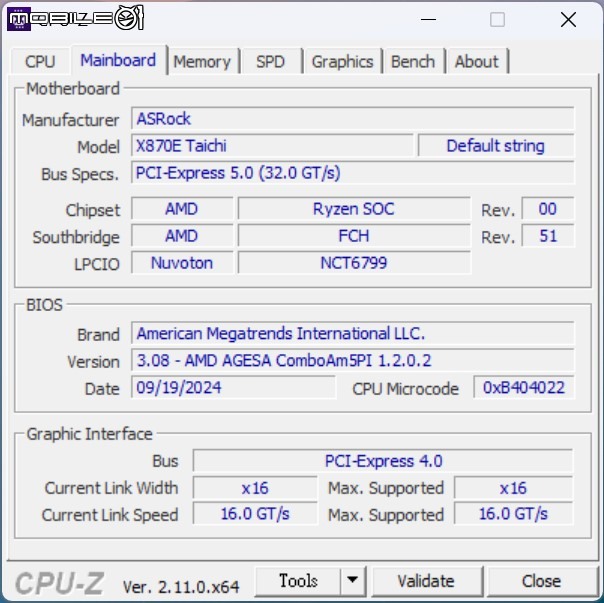This screenshot has height=603, width=604.
Task: Select the ASRock manufacturer field
Action: (352, 119)
